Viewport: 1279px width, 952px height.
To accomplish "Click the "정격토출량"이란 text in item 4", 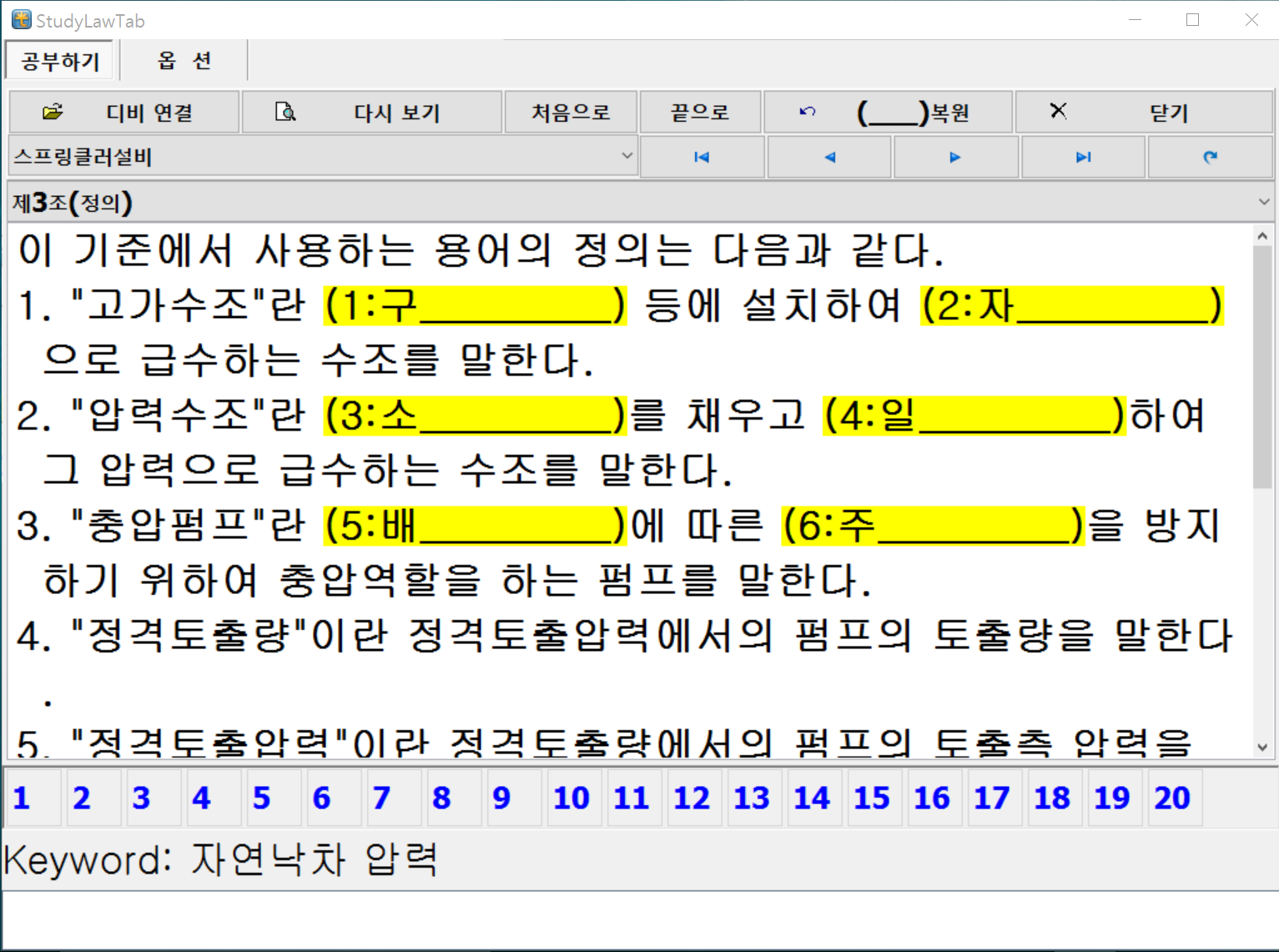I will coord(229,636).
